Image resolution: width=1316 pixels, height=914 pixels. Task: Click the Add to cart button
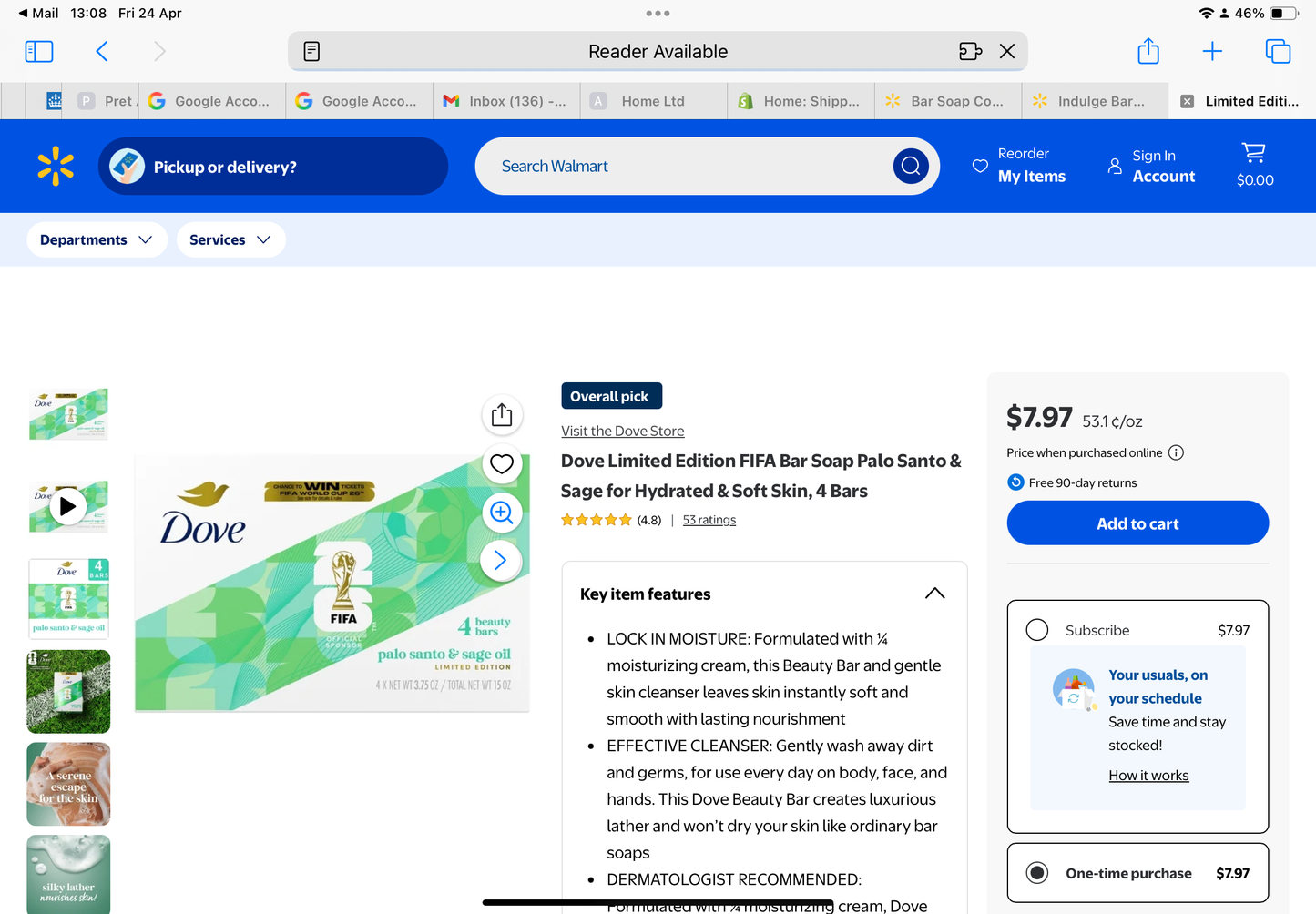1137,523
